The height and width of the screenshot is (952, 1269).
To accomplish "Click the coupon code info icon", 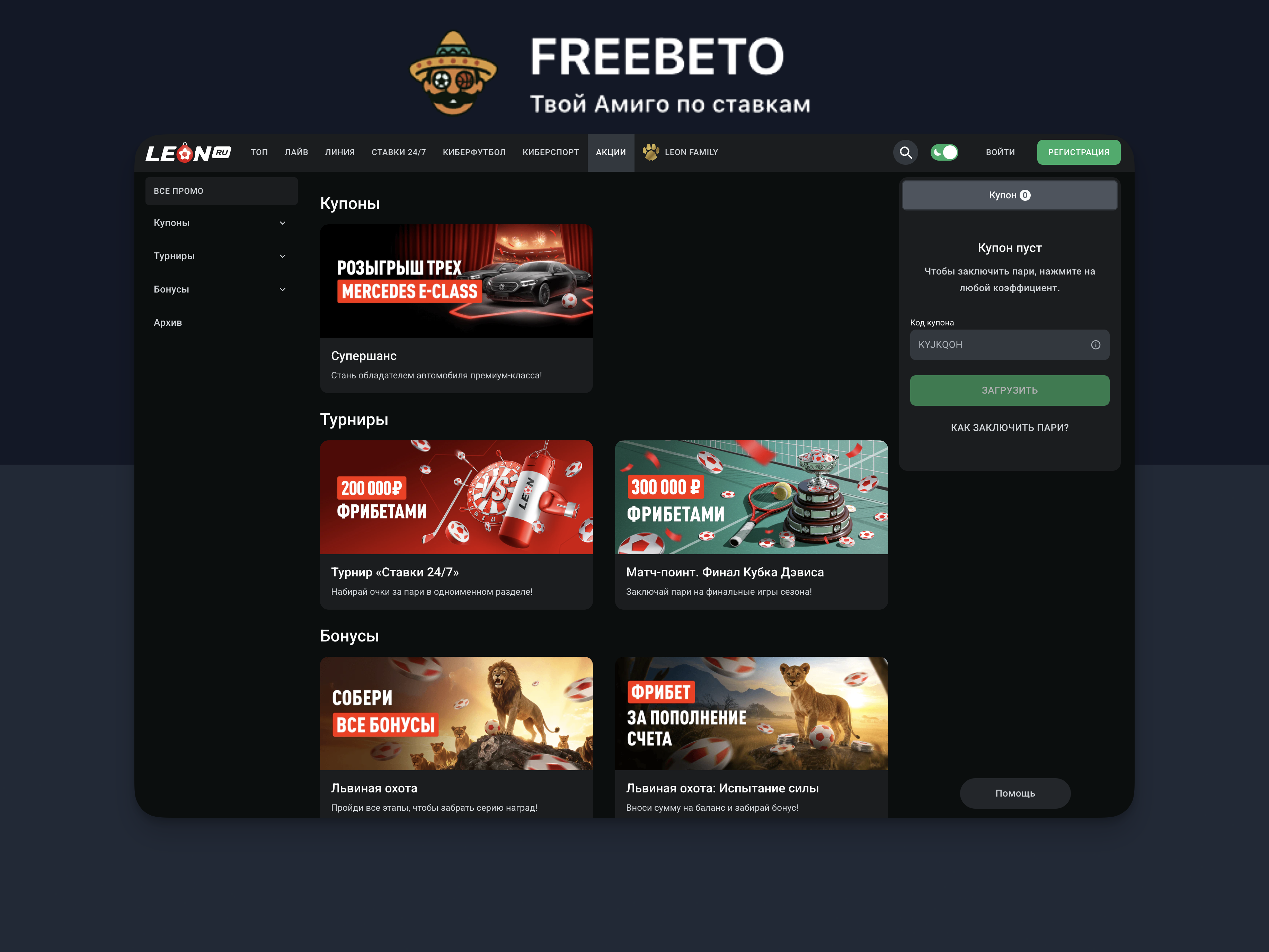I will [x=1095, y=345].
